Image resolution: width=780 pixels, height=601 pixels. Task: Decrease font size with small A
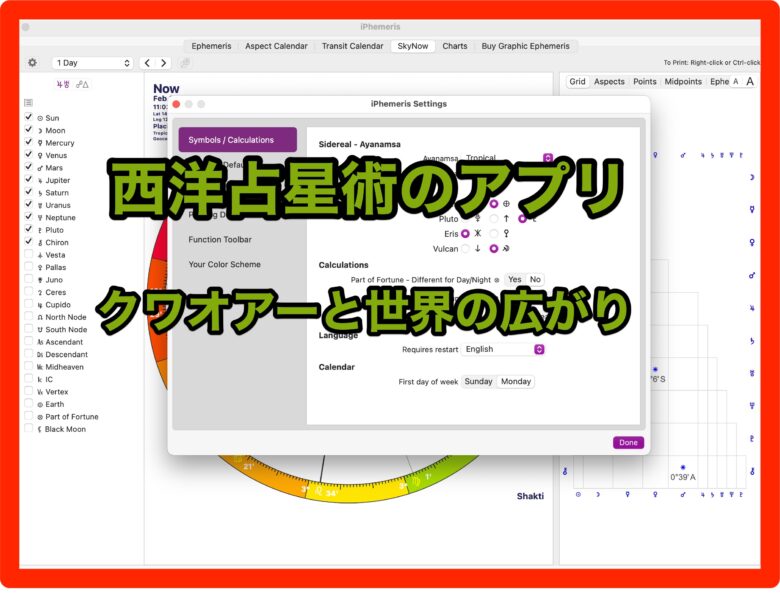[x=736, y=82]
